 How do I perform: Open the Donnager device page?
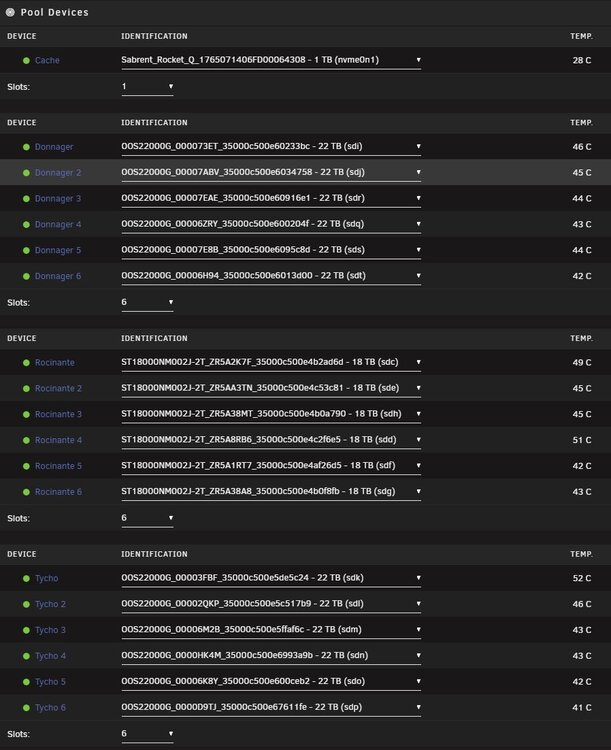coord(54,147)
